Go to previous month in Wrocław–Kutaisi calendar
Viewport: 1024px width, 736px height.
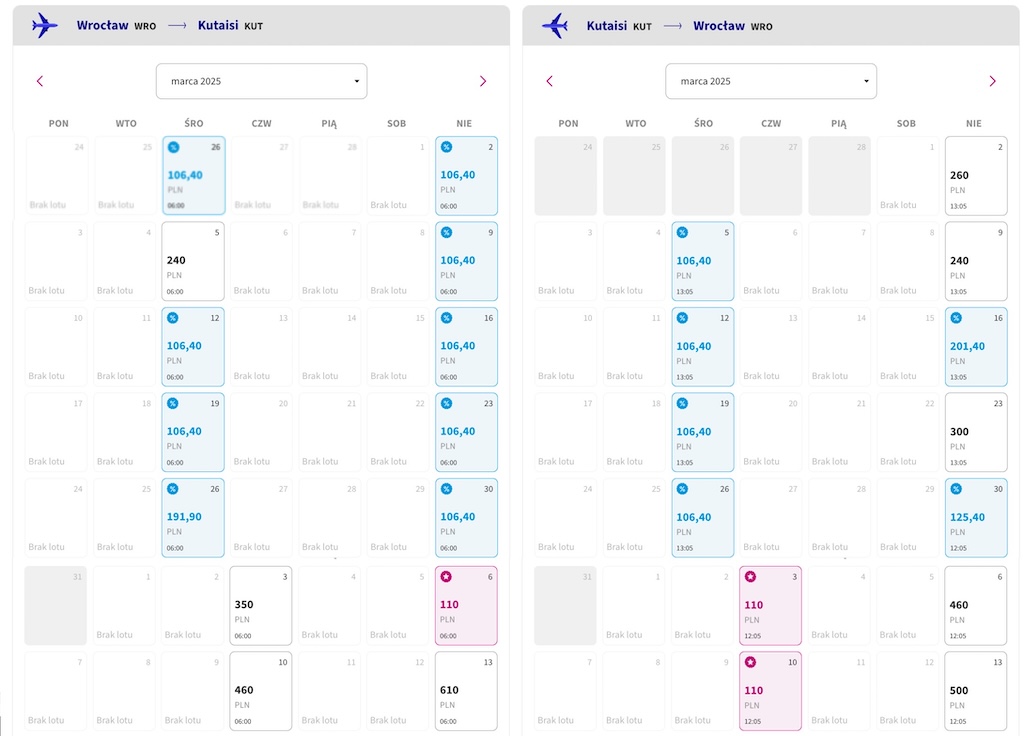(x=40, y=81)
